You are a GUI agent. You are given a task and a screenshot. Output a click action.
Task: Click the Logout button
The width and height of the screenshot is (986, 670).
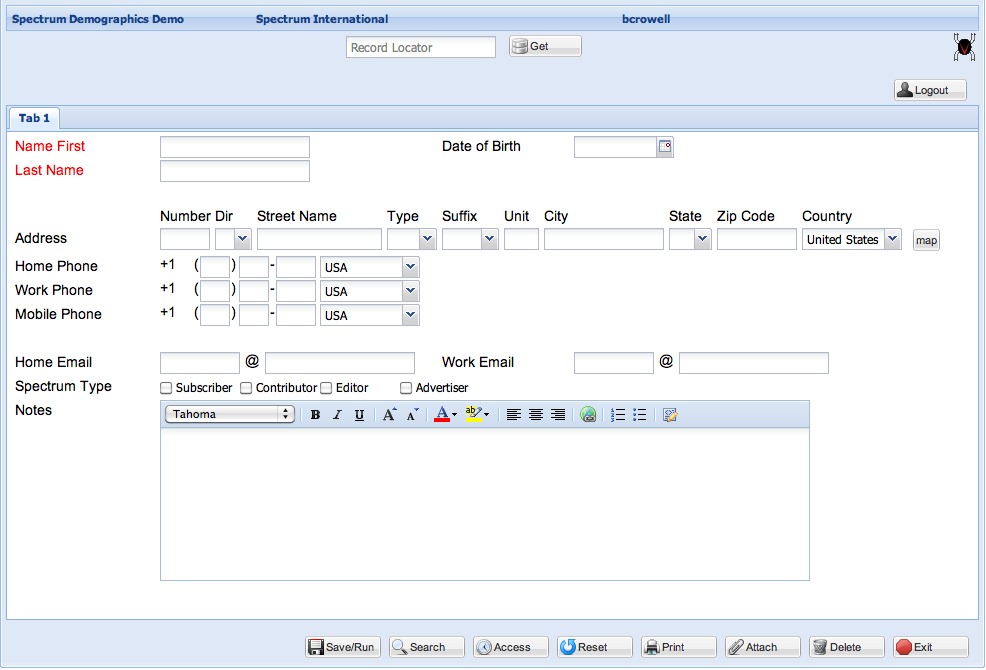click(930, 90)
